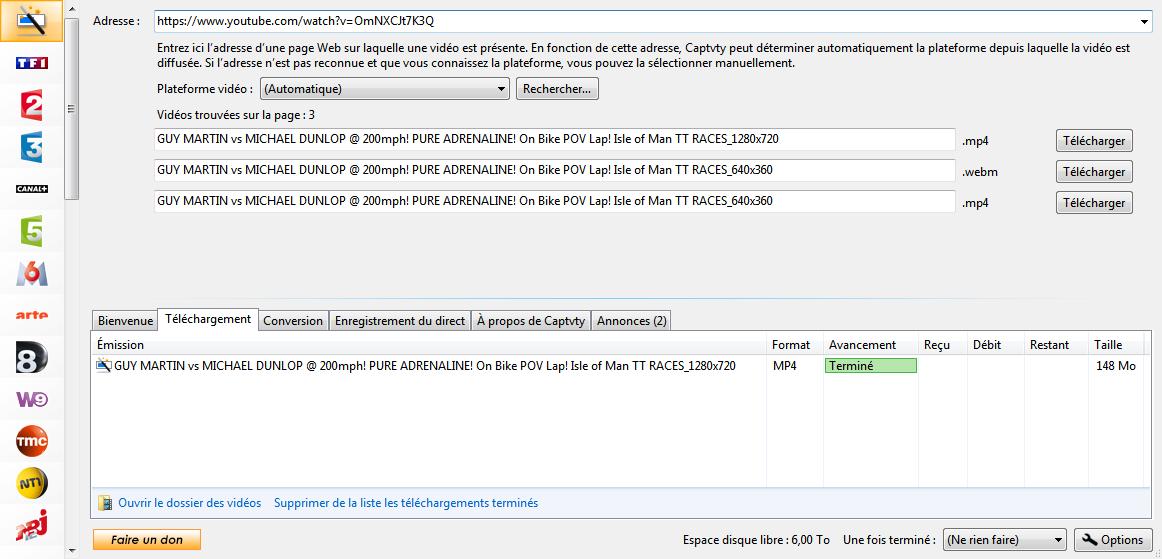This screenshot has width=1162, height=559.
Task: Open the TF1 channel in sidebar
Action: [31, 63]
